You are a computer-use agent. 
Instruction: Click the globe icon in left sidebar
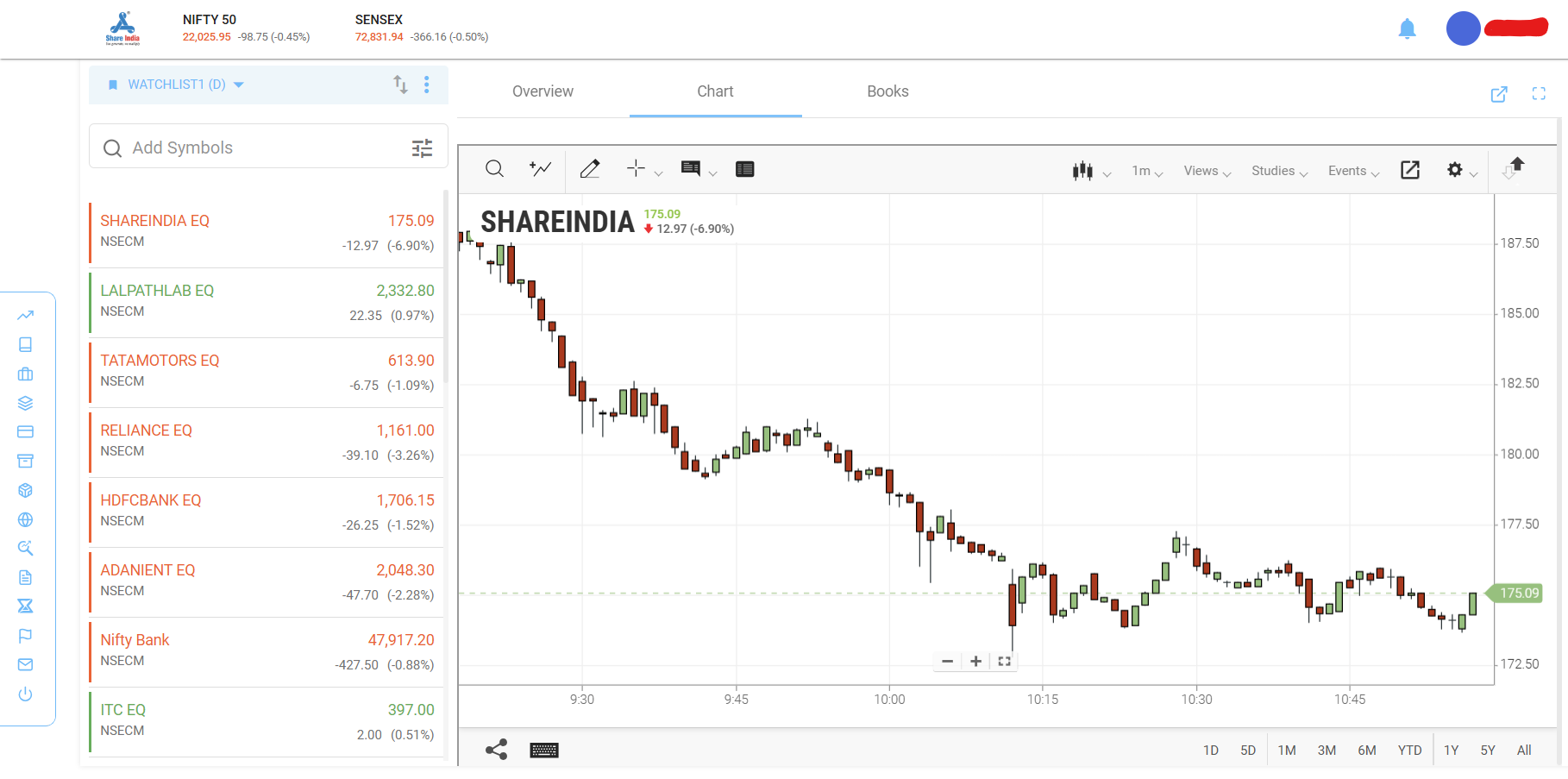click(25, 519)
